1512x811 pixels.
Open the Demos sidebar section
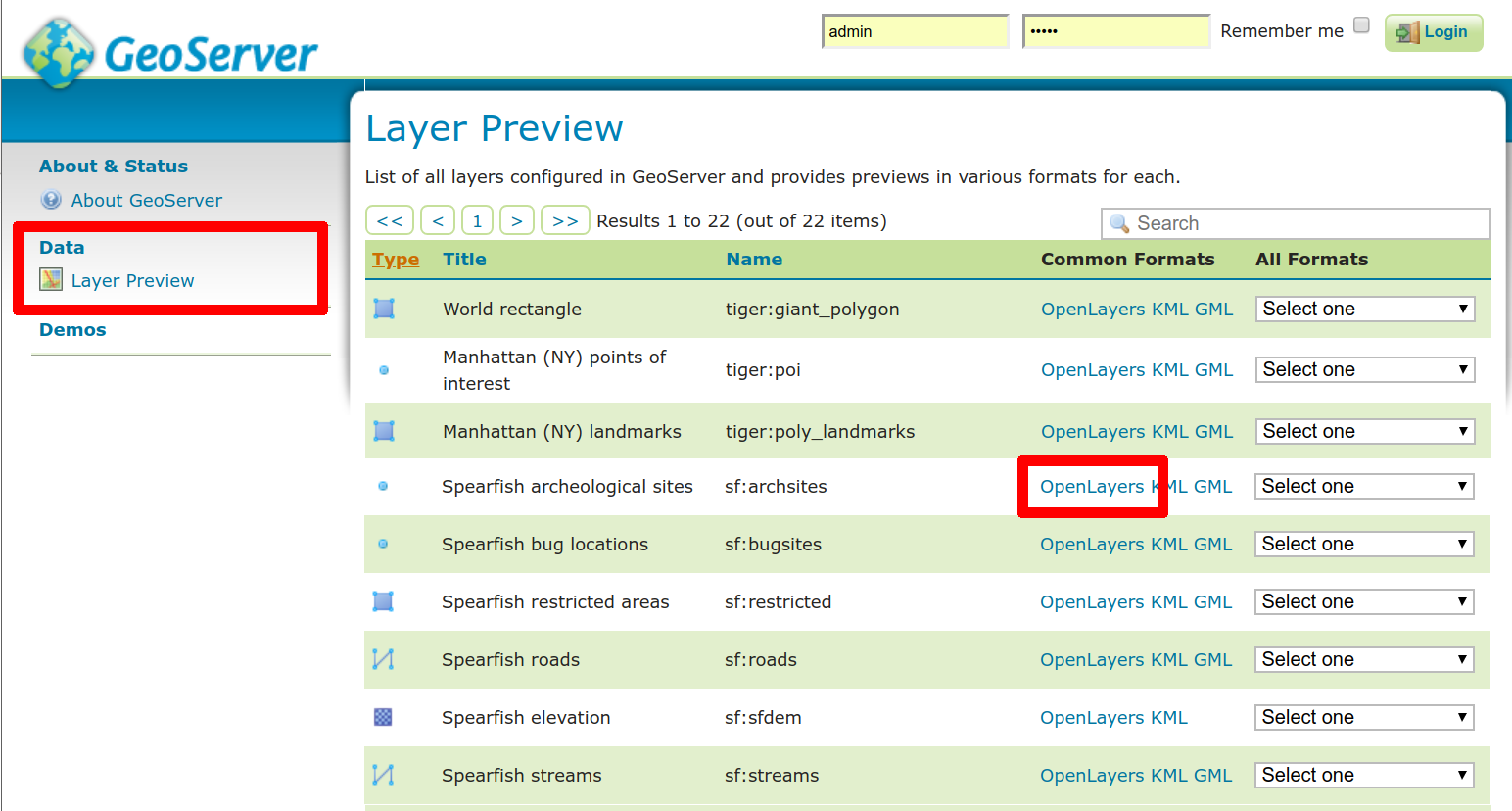click(72, 330)
